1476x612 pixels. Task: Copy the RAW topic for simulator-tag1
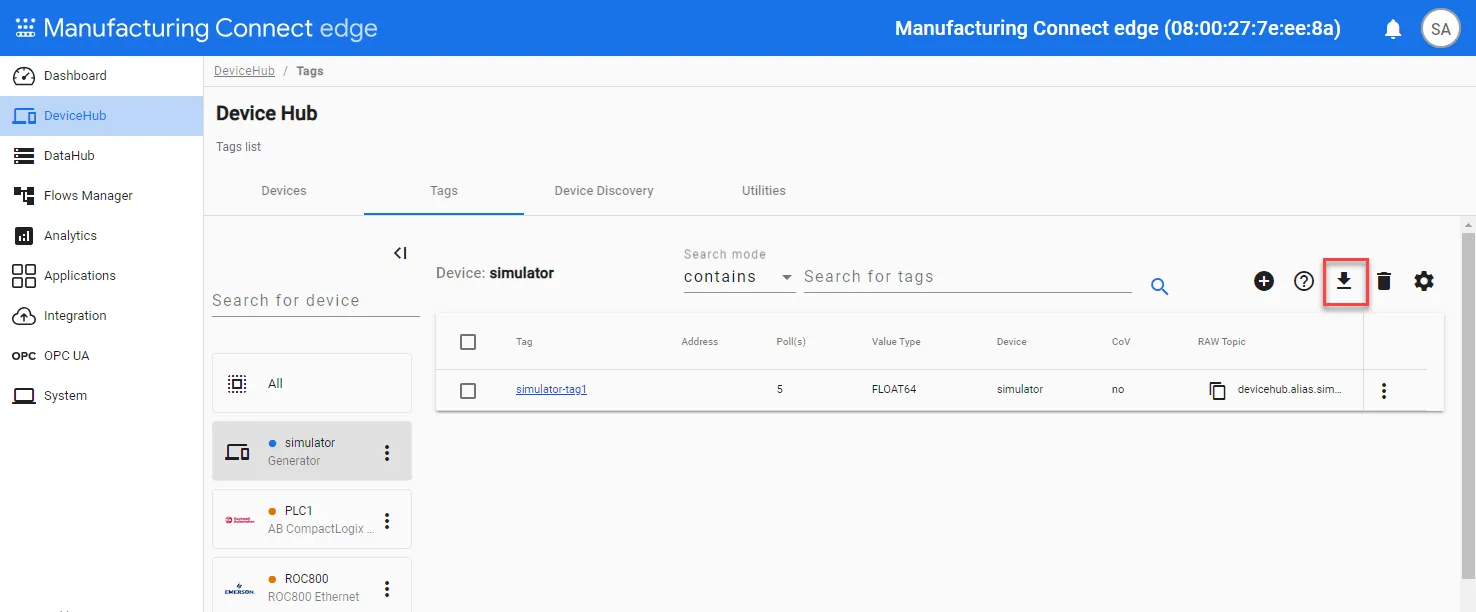click(x=1217, y=390)
